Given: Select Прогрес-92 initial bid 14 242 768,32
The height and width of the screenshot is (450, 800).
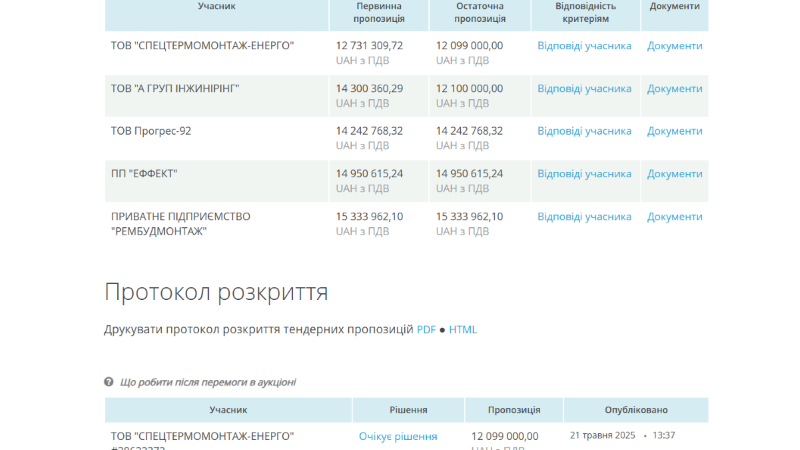Looking at the screenshot, I should 369,131.
